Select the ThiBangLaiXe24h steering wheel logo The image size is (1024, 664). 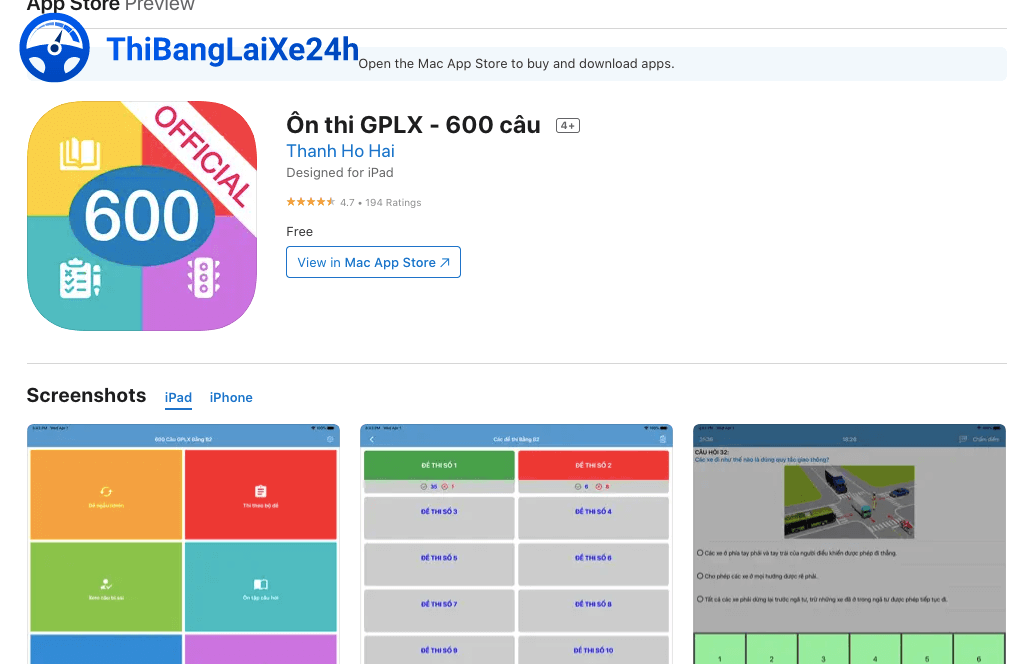55,47
